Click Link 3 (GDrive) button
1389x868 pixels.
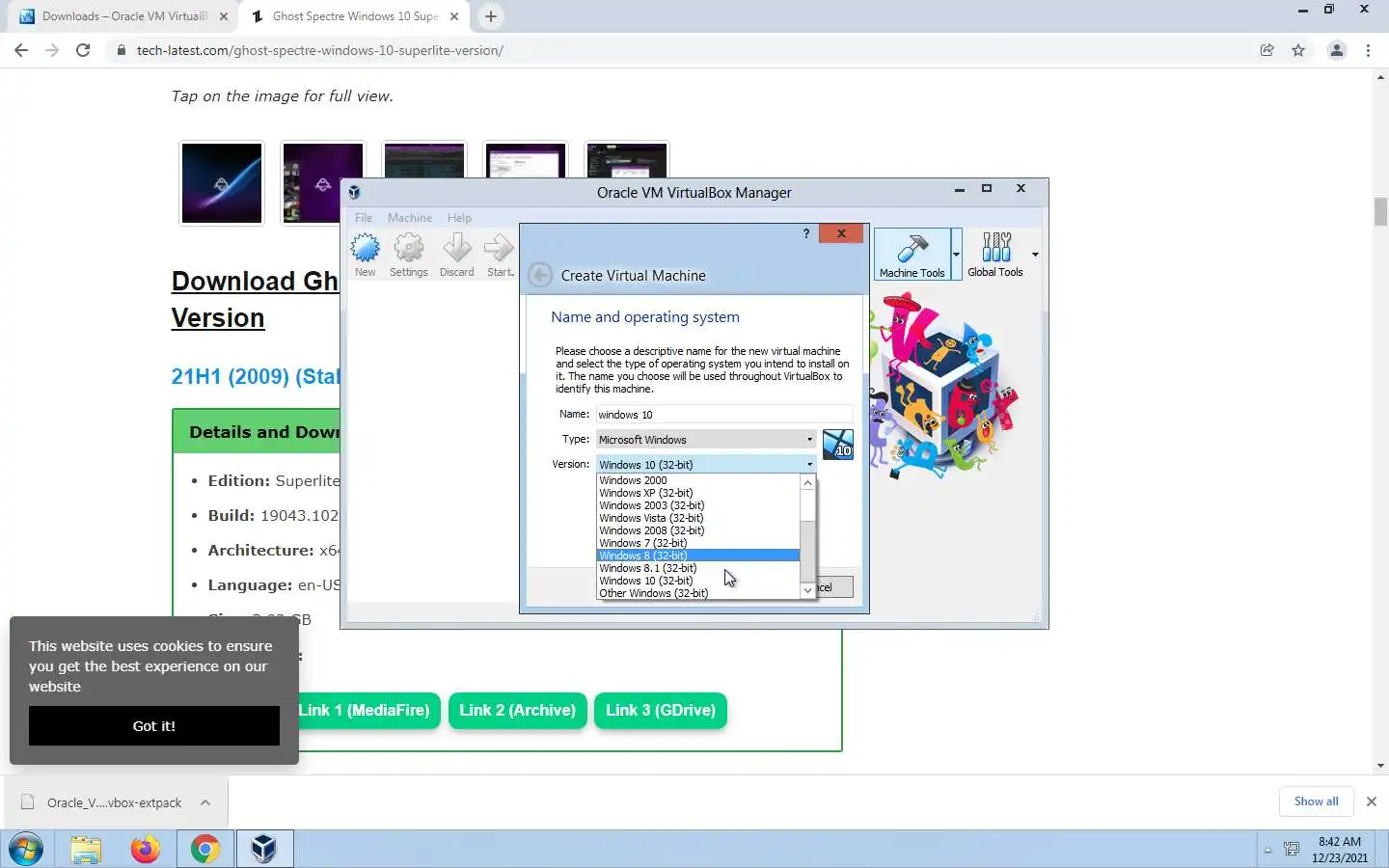point(661,711)
